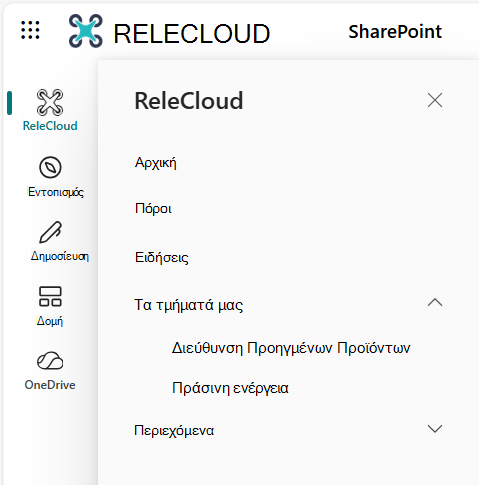Screen dimensions: 479x485
Task: Open the Ειδήσεις navigation item
Action: [162, 257]
